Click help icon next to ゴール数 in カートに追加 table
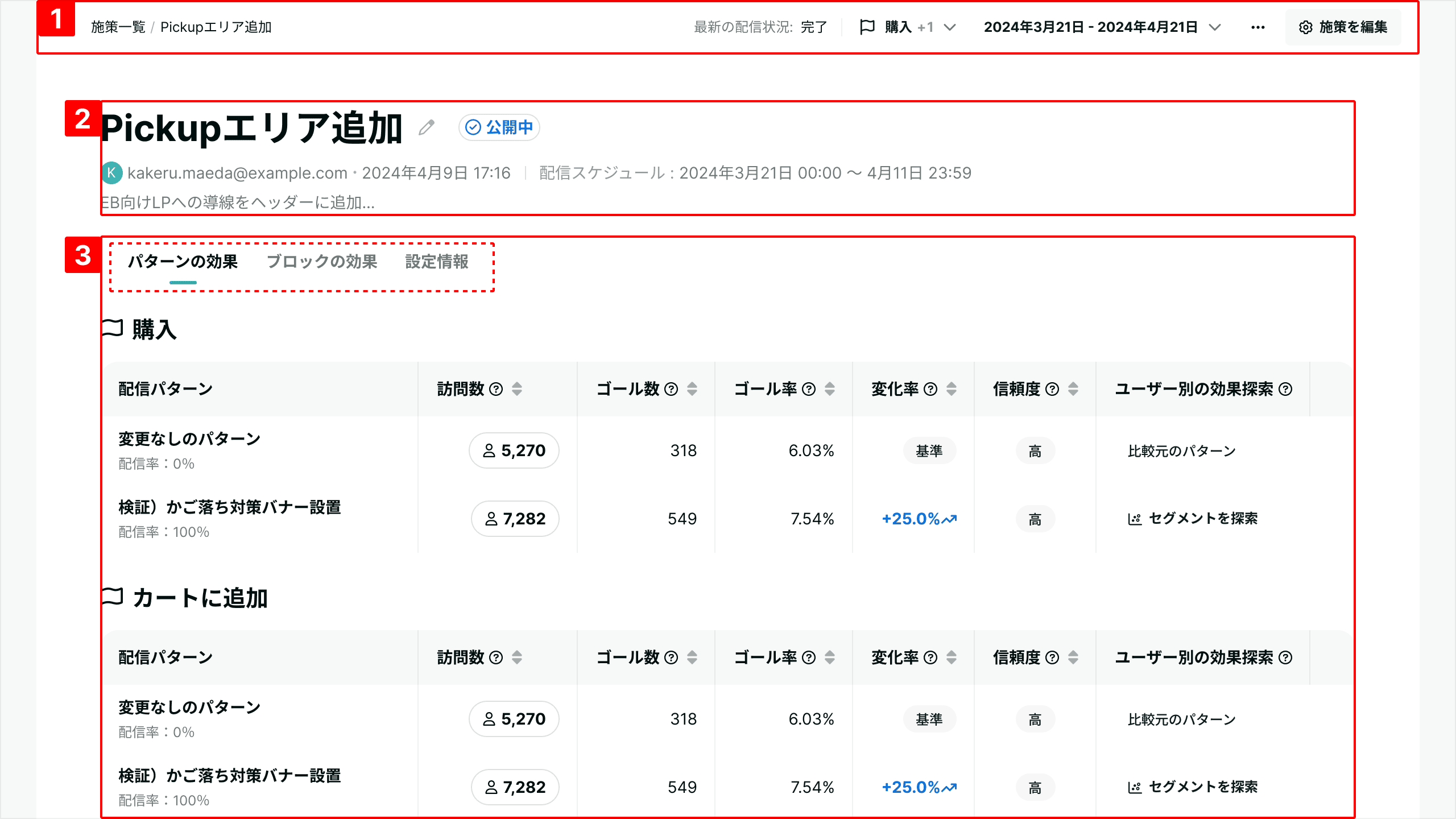The width and height of the screenshot is (1456, 819). (671, 657)
